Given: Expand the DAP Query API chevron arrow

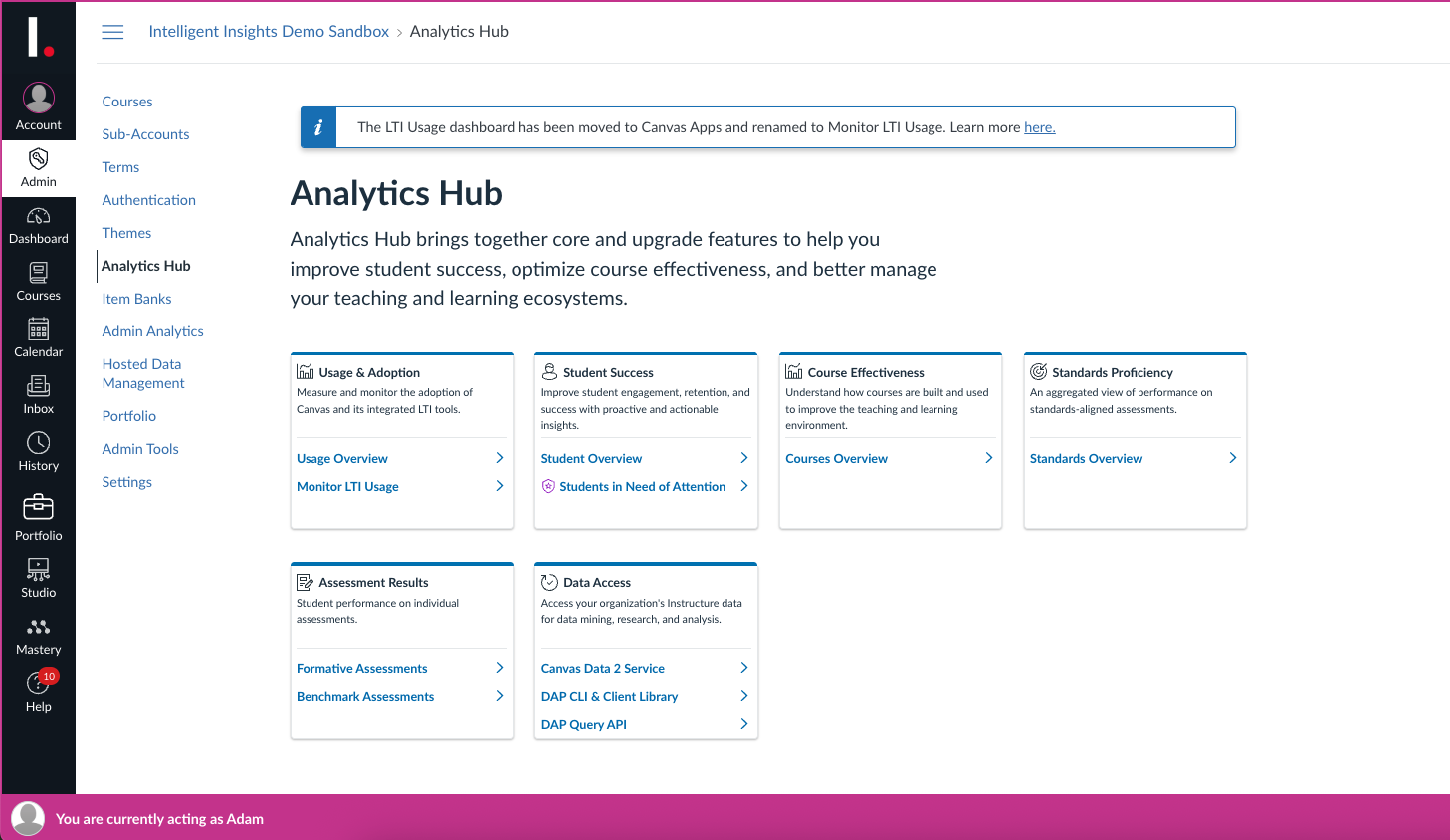Looking at the screenshot, I should [x=744, y=724].
